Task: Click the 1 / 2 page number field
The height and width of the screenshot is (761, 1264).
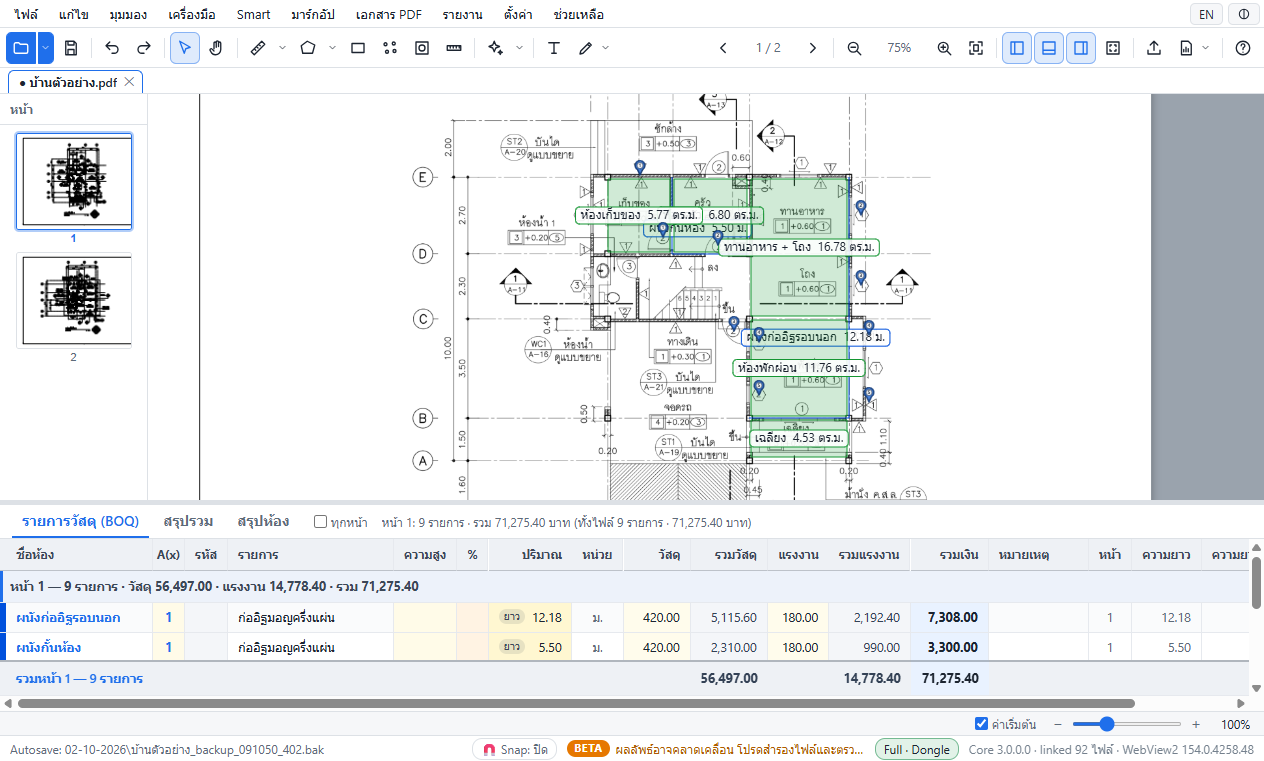Action: click(x=768, y=48)
